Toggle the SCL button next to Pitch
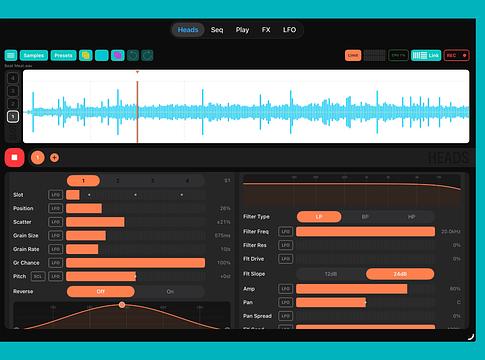Screen dimensions: 485x360 click(38, 276)
